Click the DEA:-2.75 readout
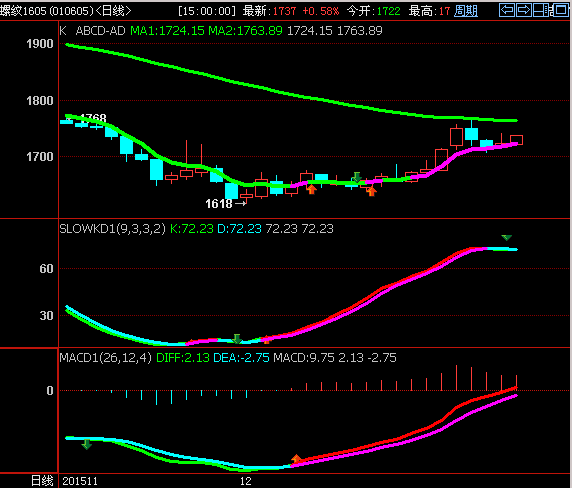Screen dimensions: 572x488 tap(241, 357)
